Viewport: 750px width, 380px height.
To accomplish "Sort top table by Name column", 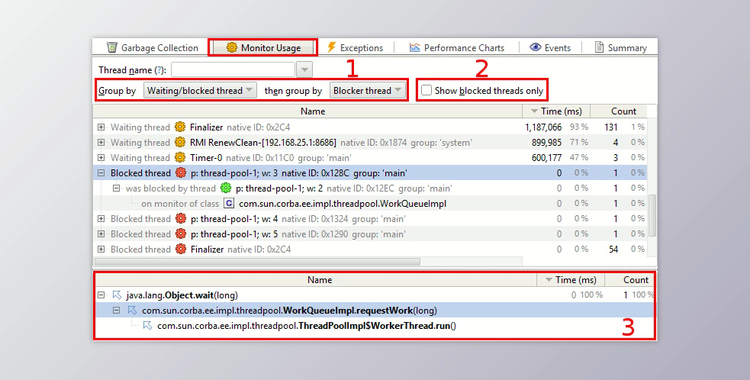I will click(313, 111).
